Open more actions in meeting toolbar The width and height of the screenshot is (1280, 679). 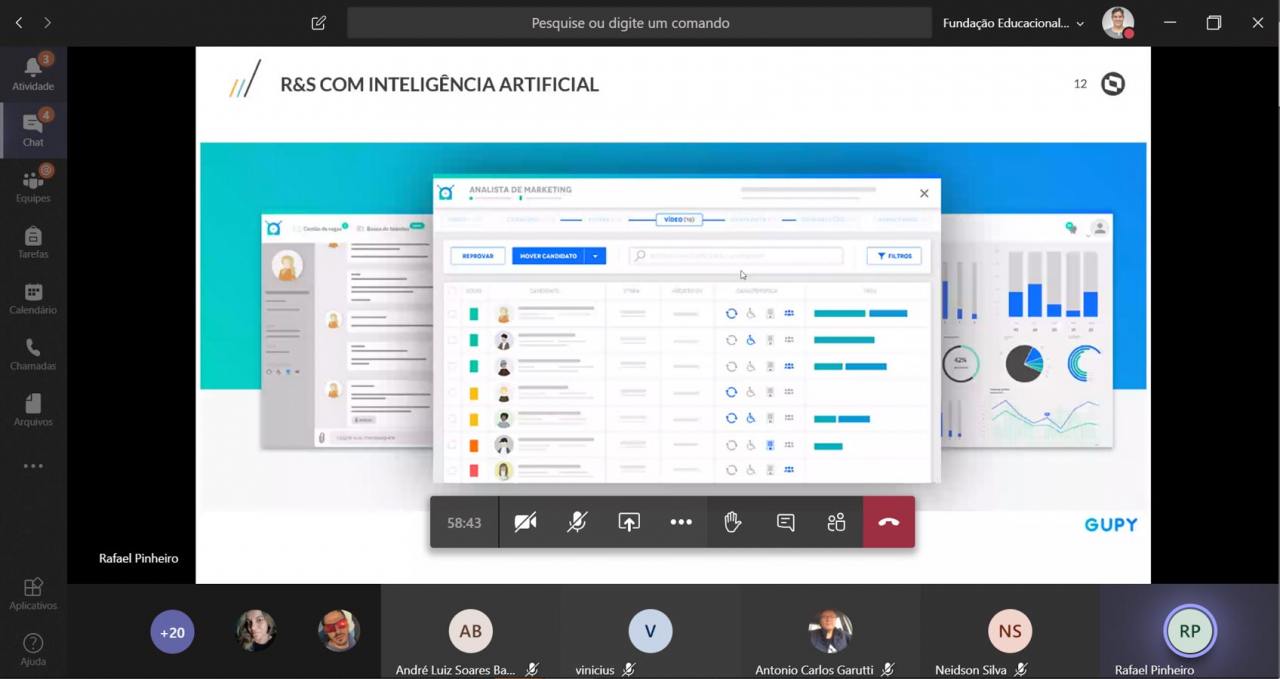pos(681,522)
